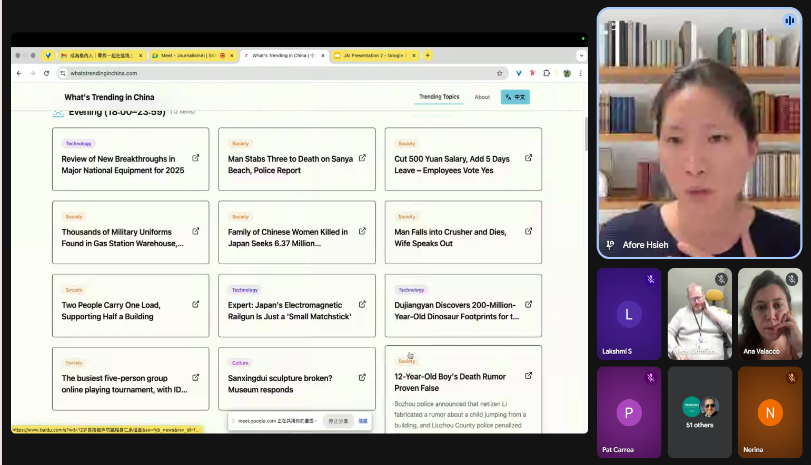
Task: Close the Gmail browser tab
Action: point(140,55)
